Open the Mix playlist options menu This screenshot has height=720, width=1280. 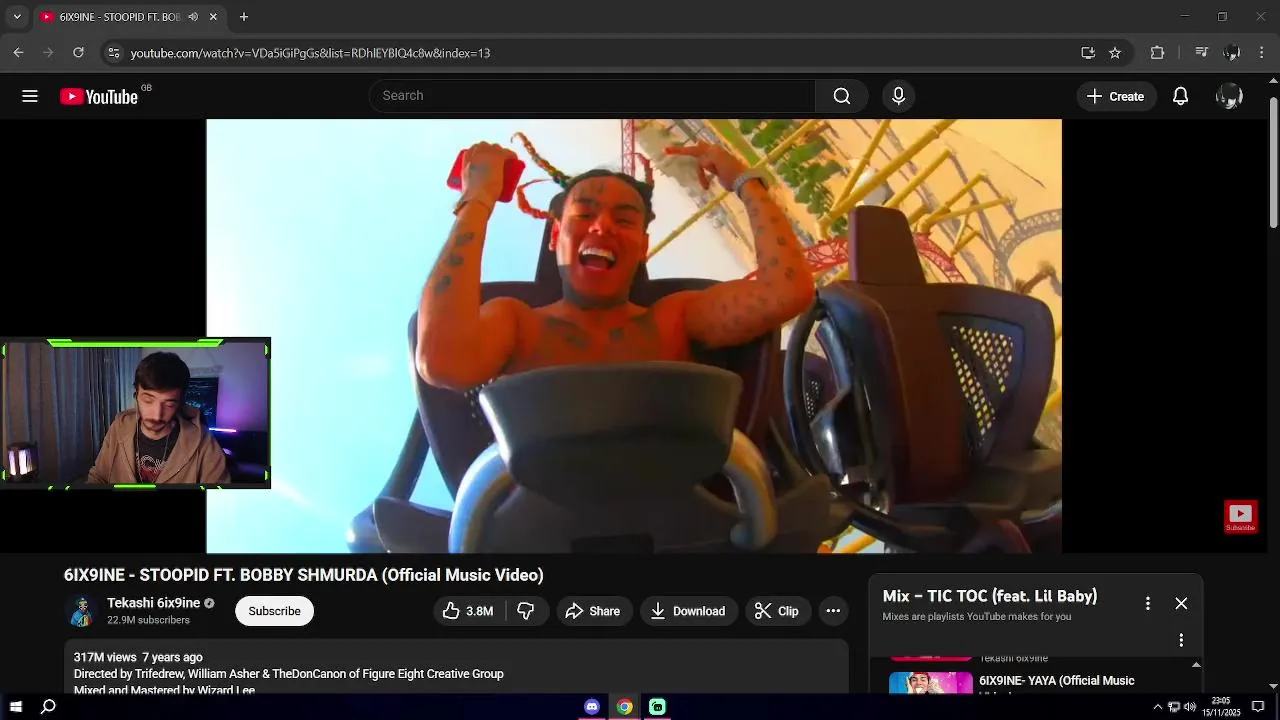[x=1148, y=603]
